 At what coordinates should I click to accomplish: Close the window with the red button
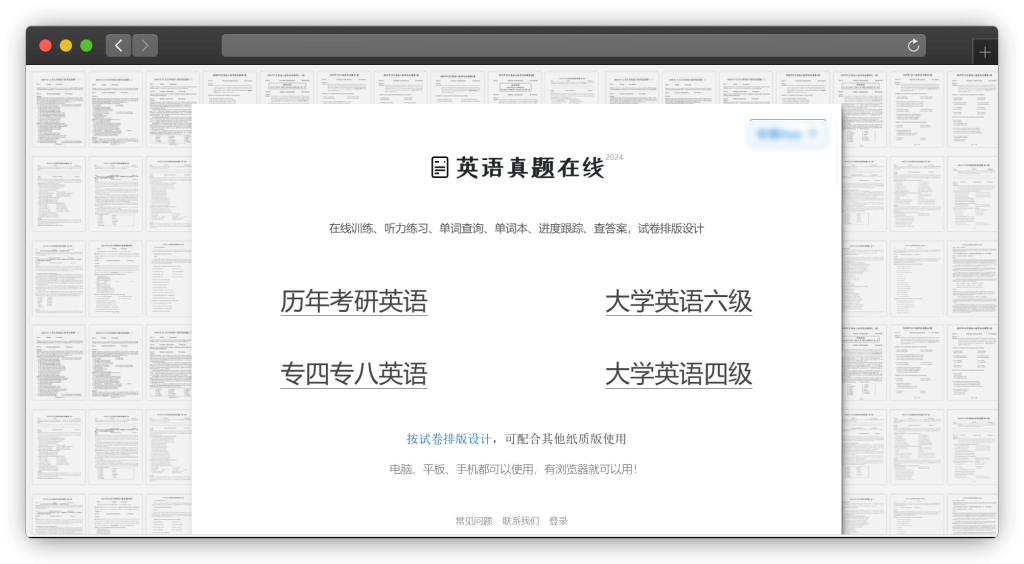[x=45, y=45]
